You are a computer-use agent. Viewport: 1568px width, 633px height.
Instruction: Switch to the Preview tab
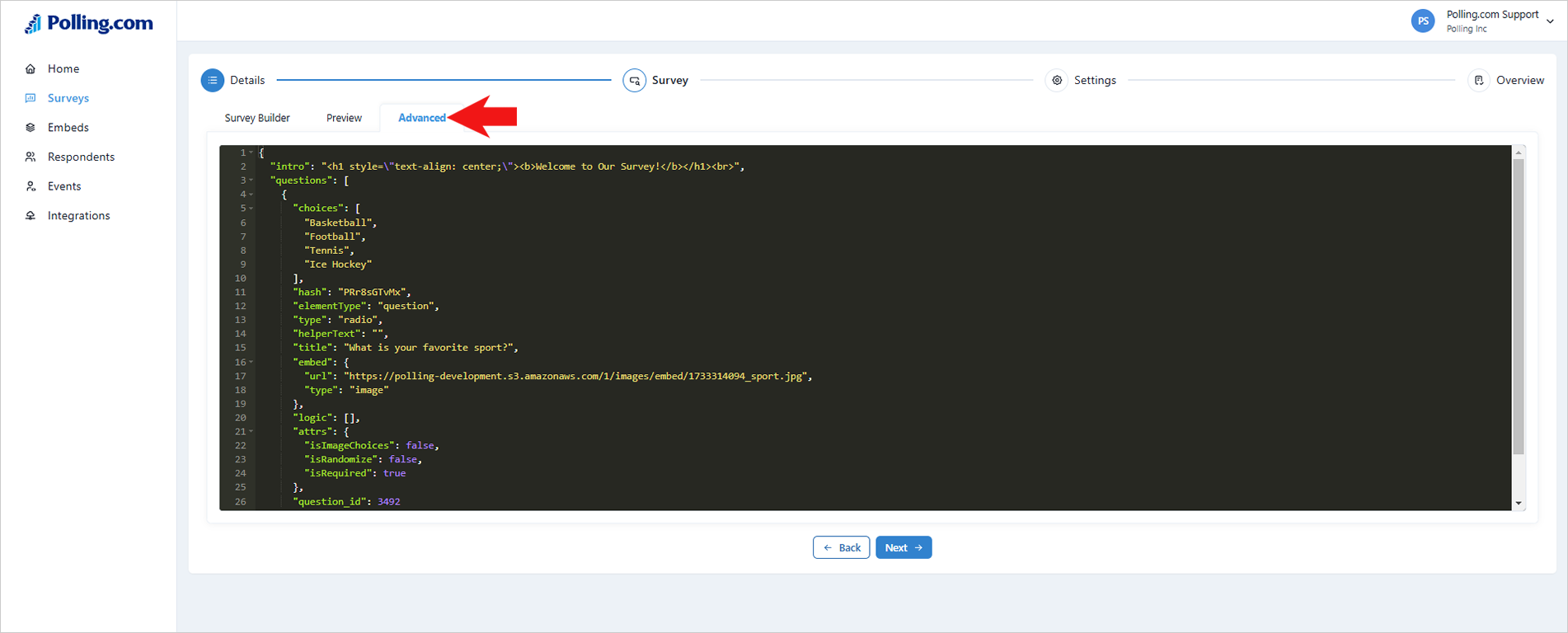pyautogui.click(x=344, y=118)
